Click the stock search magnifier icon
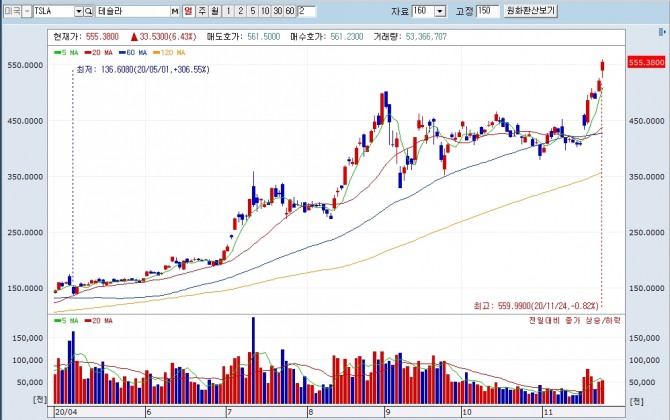670x420 pixels. pyautogui.click(x=89, y=11)
